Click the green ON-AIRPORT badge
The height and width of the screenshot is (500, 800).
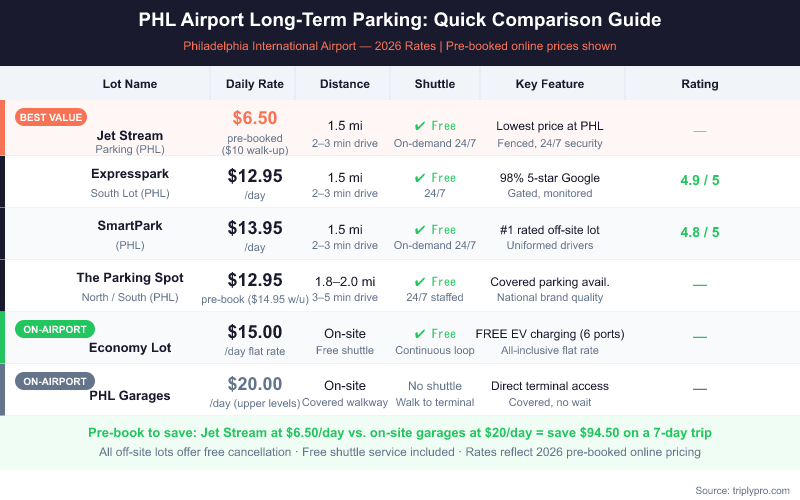[55, 328]
